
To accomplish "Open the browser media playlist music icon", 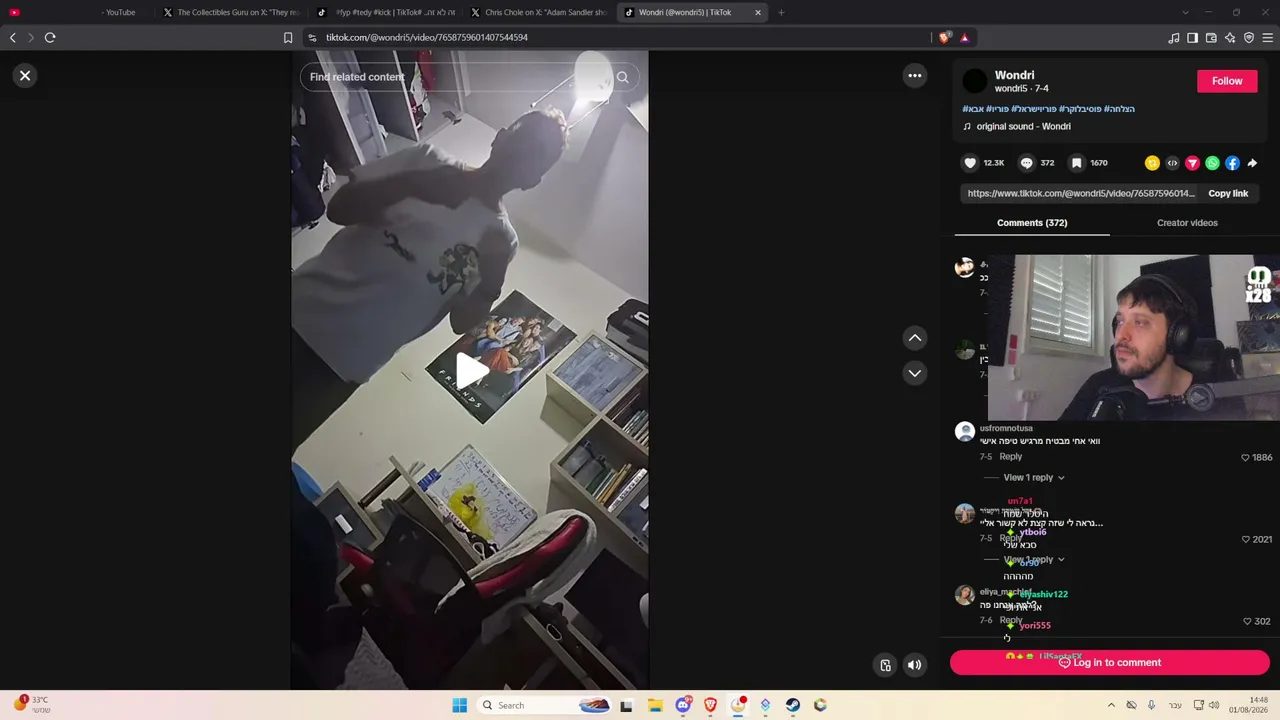I will click(1173, 38).
